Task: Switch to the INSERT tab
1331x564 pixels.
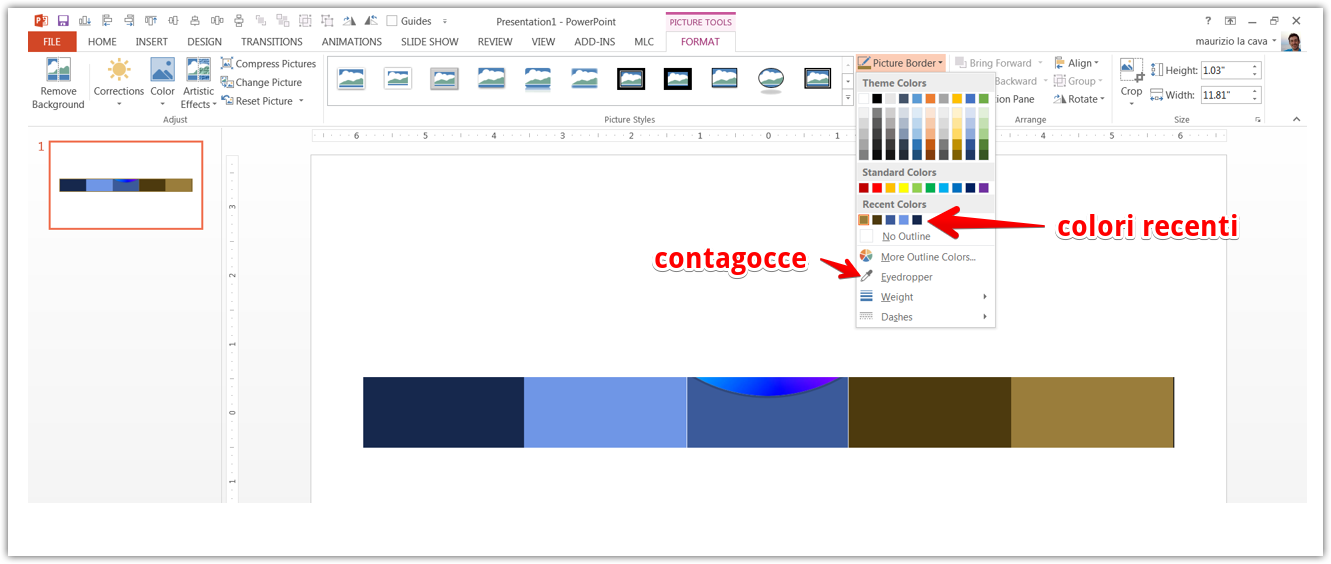Action: point(152,42)
